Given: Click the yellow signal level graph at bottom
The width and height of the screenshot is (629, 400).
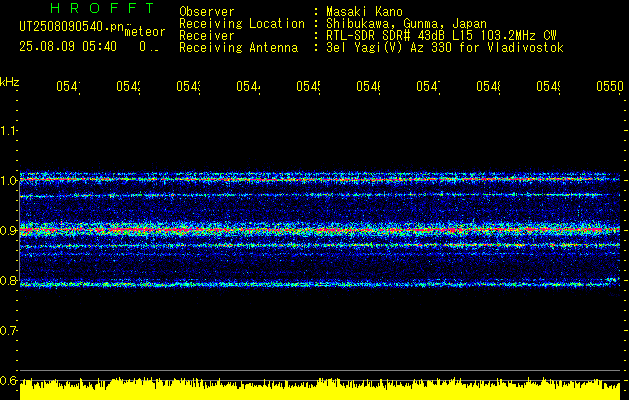Looking at the screenshot, I should [320, 389].
